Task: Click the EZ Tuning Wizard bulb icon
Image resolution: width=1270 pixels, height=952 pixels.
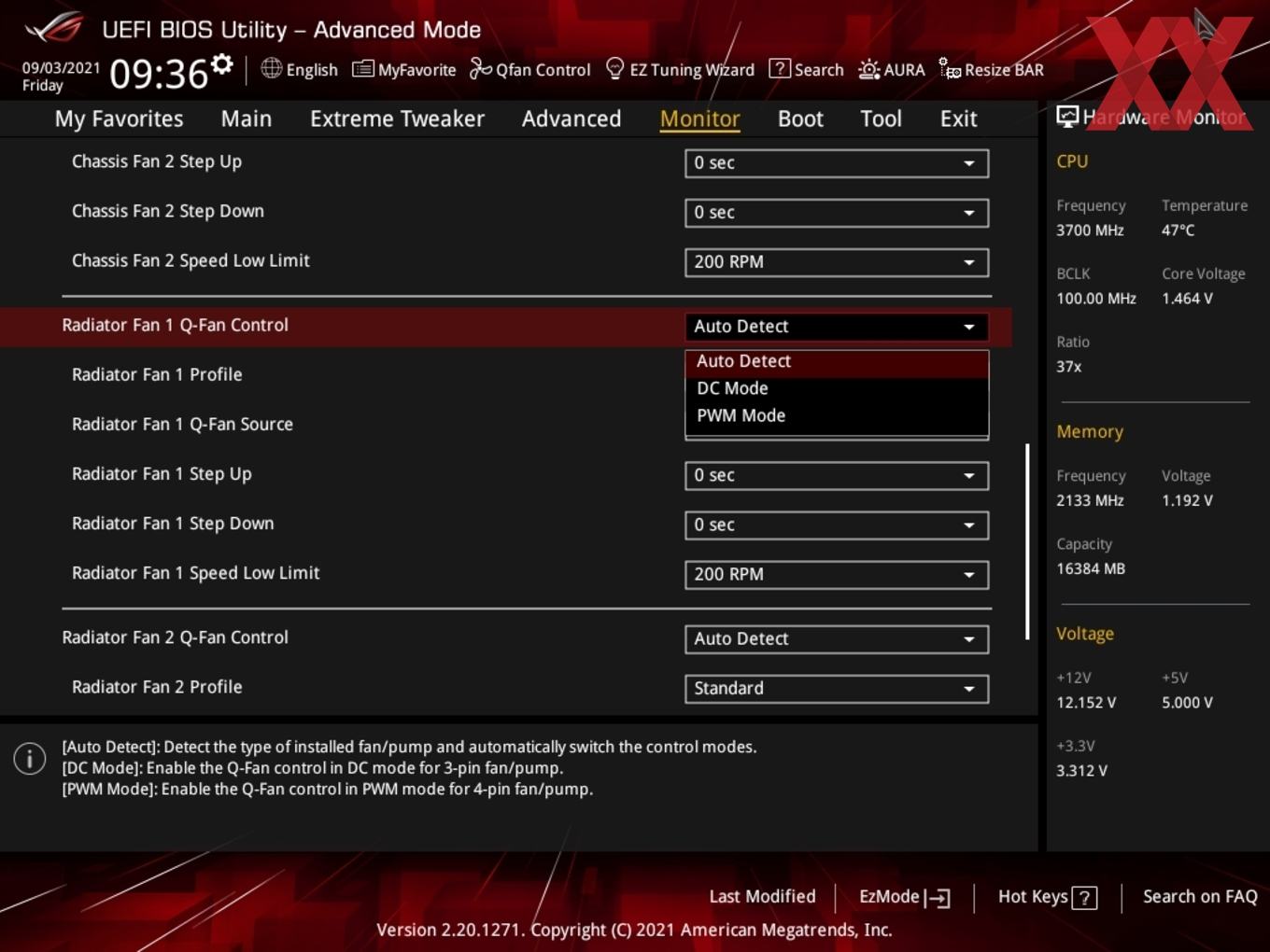Action: (x=614, y=69)
